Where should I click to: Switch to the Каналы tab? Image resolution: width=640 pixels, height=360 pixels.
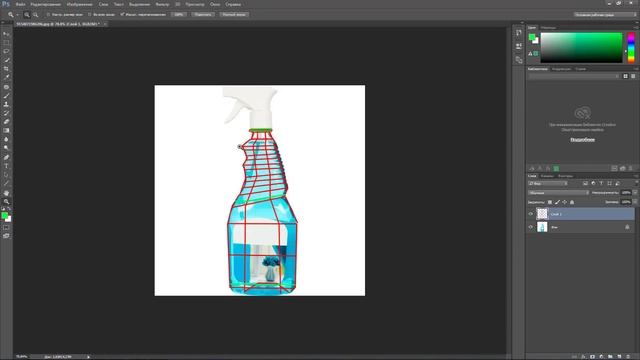tap(547, 176)
